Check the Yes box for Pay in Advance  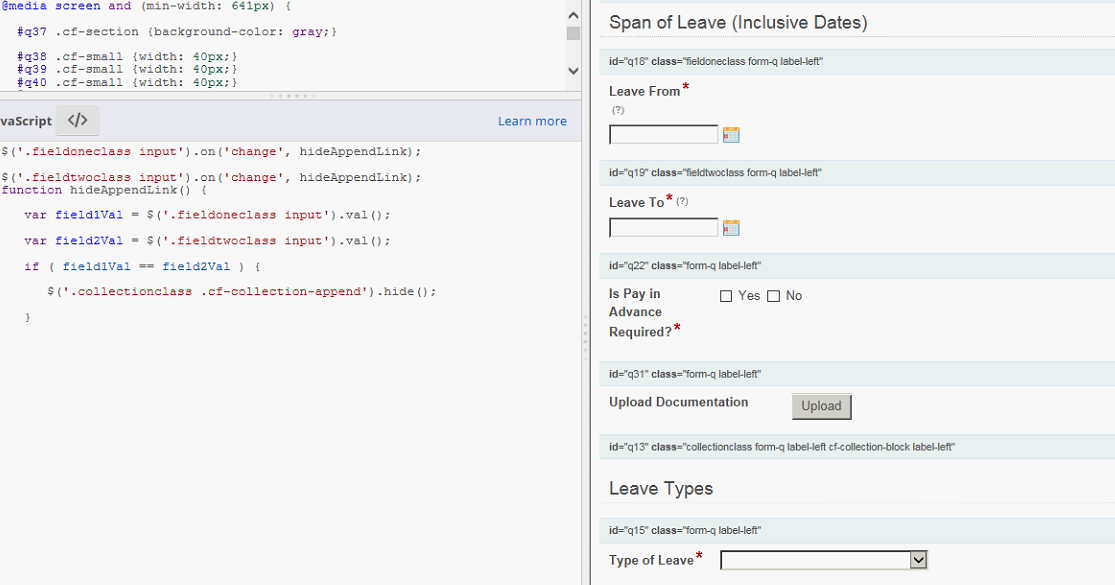(727, 296)
